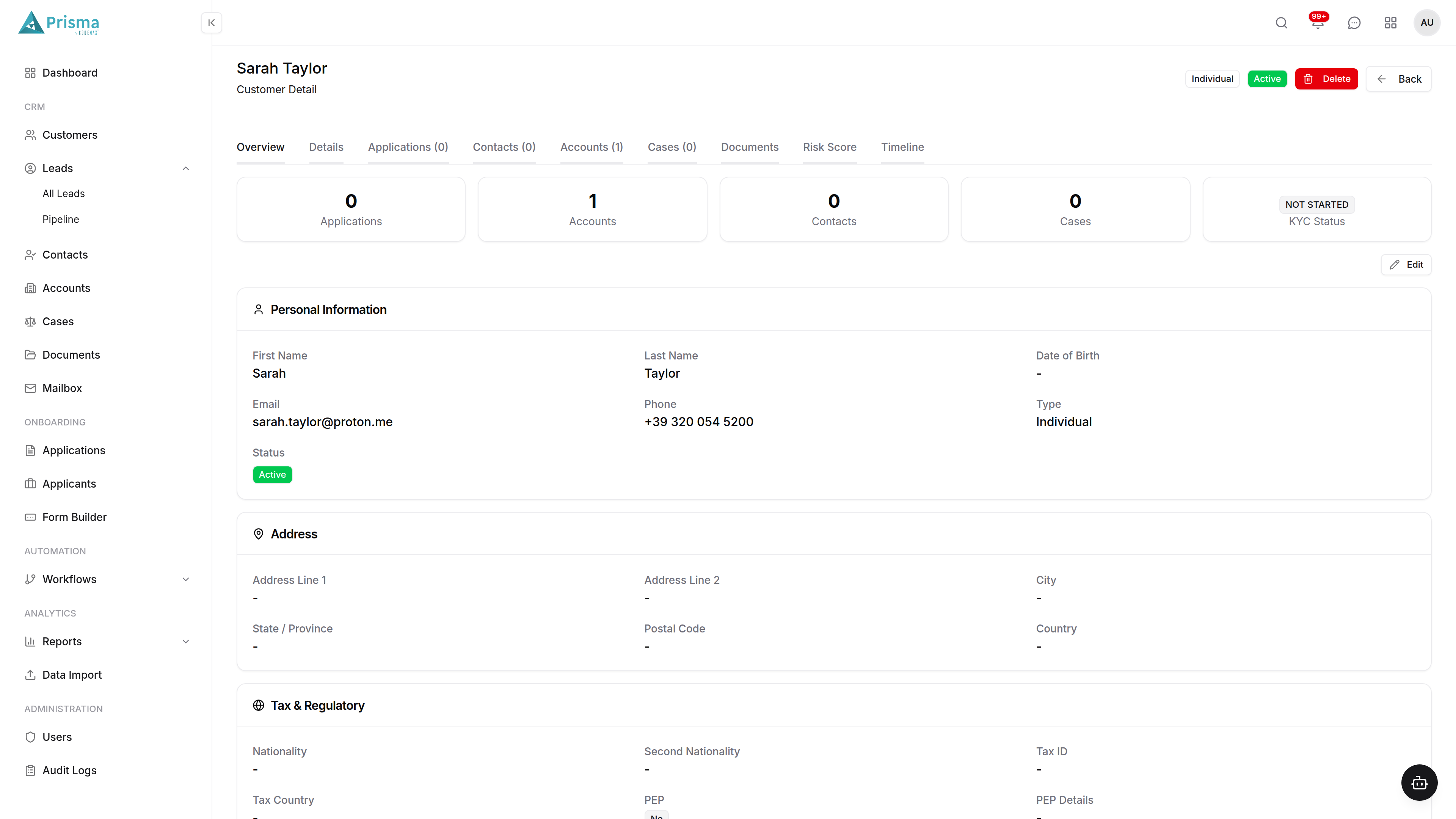Click the Individual type badge in header

tap(1212, 79)
